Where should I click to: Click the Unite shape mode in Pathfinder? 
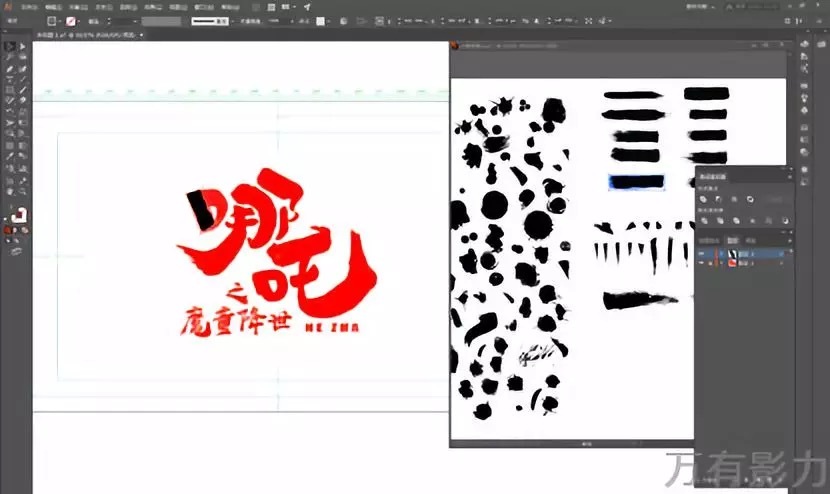click(x=704, y=199)
